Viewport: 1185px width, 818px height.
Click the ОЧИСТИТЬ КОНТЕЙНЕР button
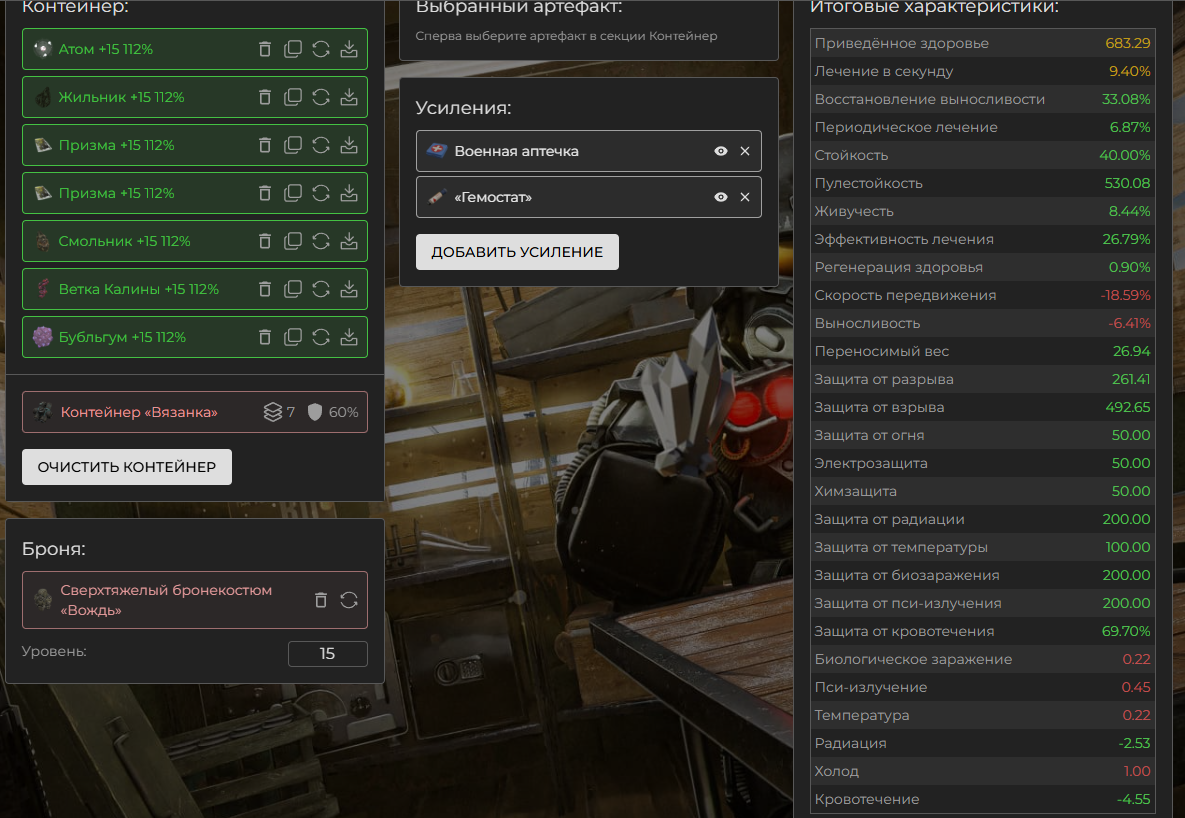[127, 467]
